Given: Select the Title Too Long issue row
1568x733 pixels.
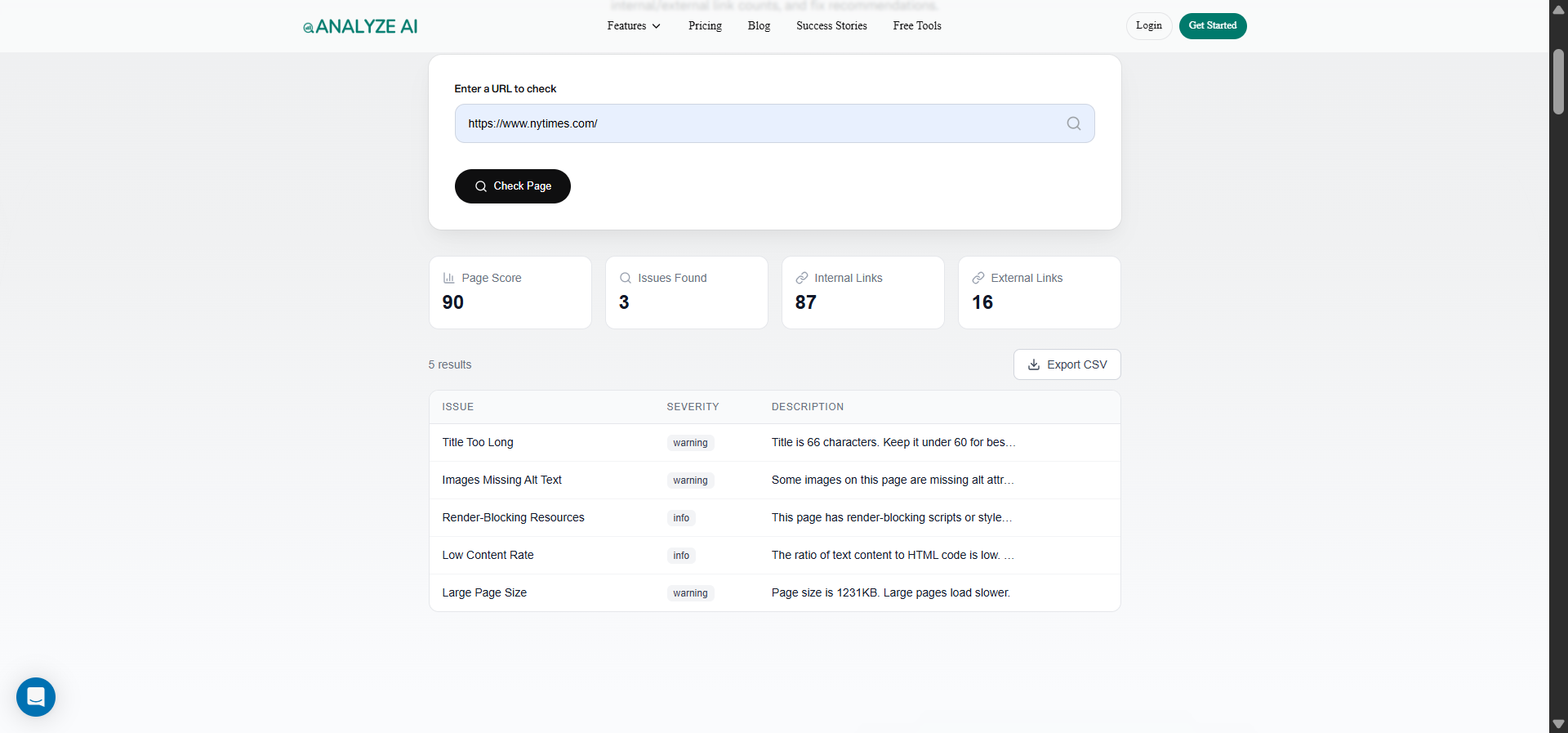Looking at the screenshot, I should 774,443.
